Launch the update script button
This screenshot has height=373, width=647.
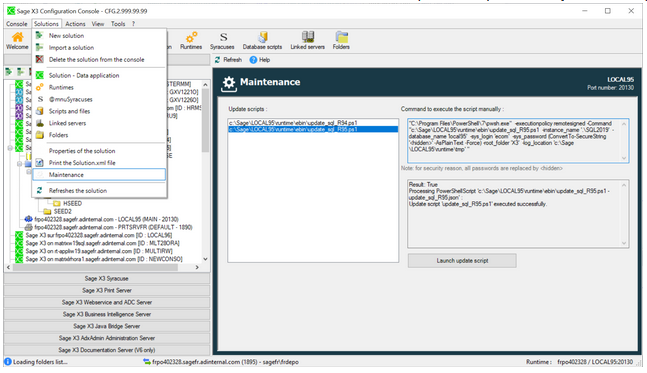click(x=462, y=260)
